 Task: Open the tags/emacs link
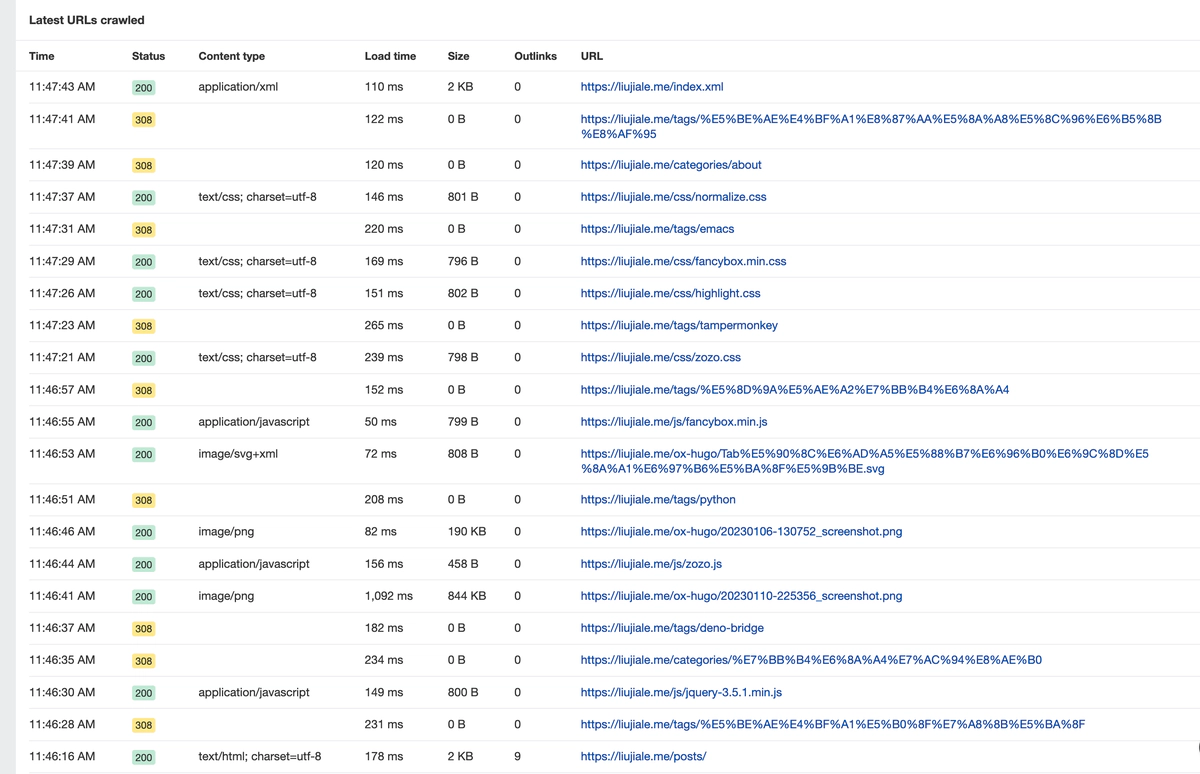(x=657, y=229)
